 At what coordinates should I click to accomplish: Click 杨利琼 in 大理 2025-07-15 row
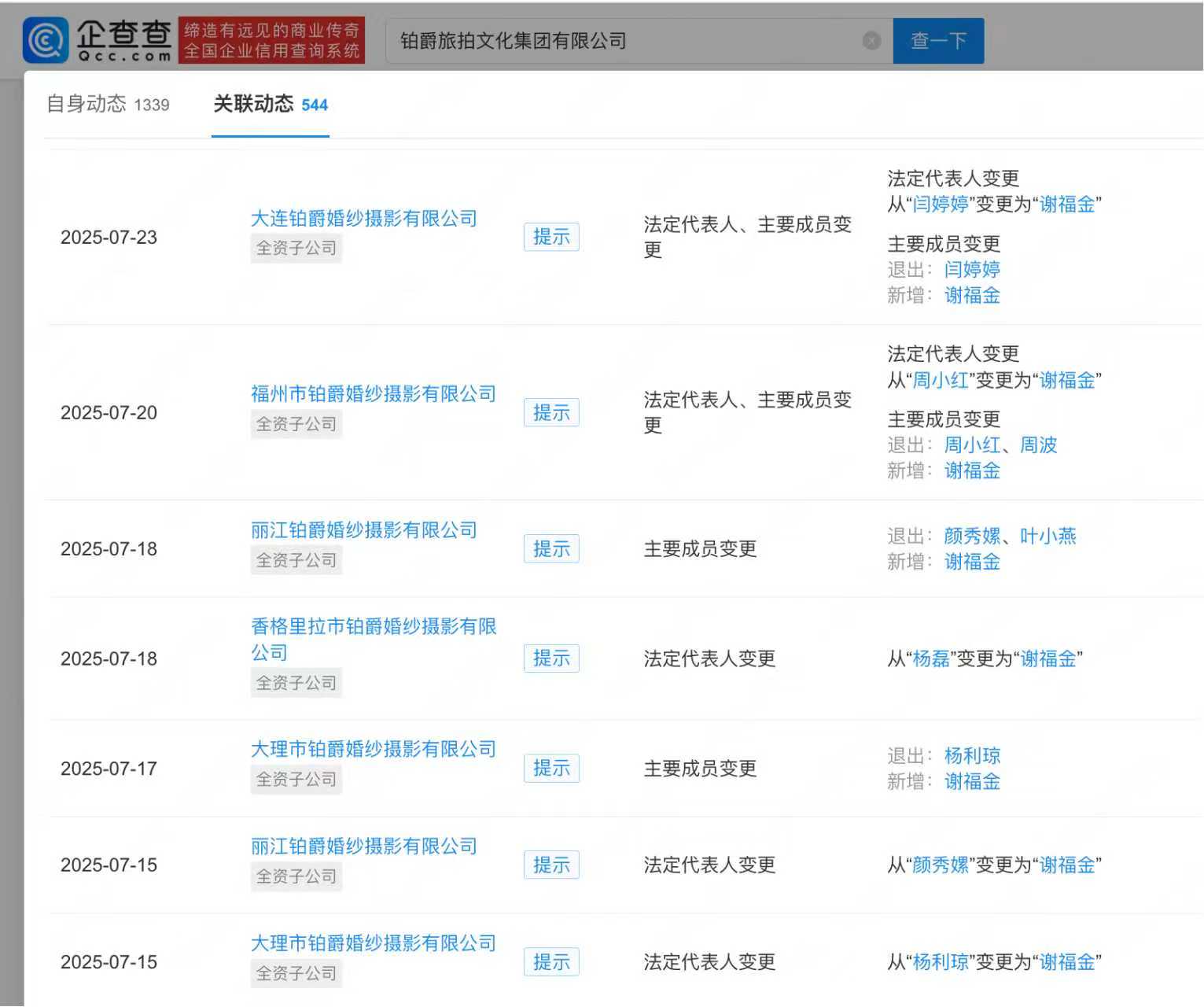click(x=941, y=961)
